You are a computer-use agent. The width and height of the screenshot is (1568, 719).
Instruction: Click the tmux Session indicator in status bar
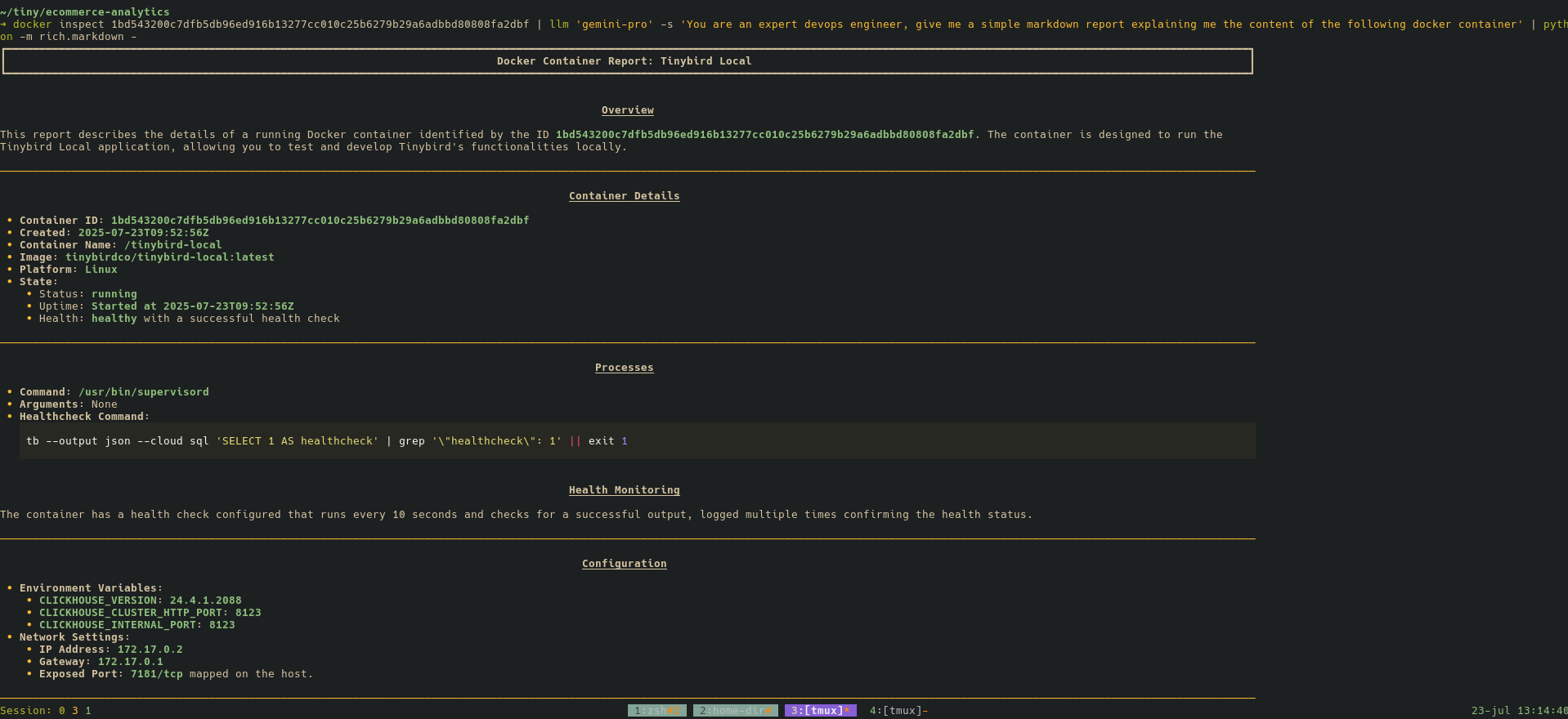pyautogui.click(x=46, y=711)
